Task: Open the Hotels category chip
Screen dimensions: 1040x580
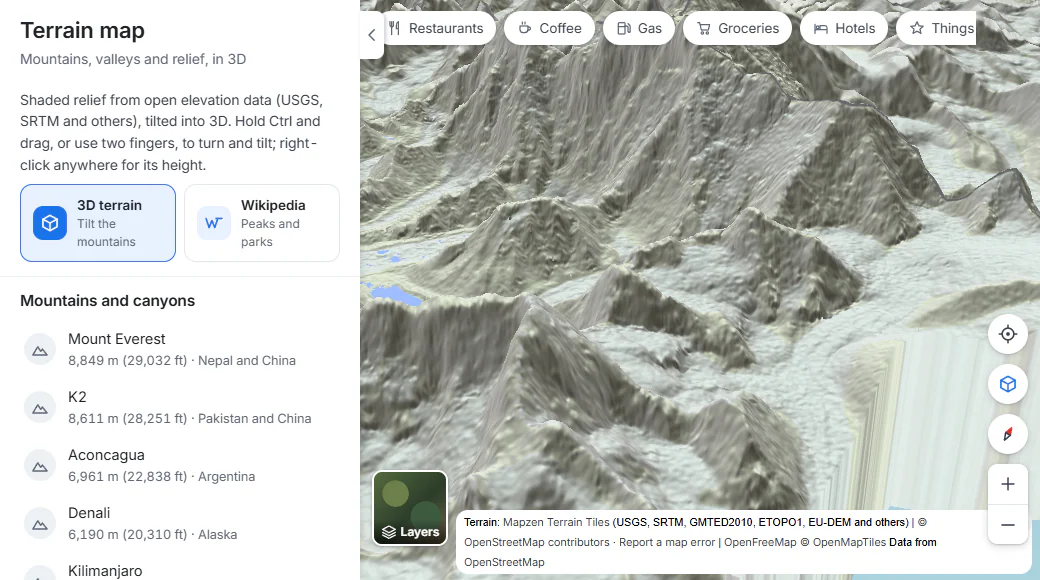Action: [x=844, y=29]
